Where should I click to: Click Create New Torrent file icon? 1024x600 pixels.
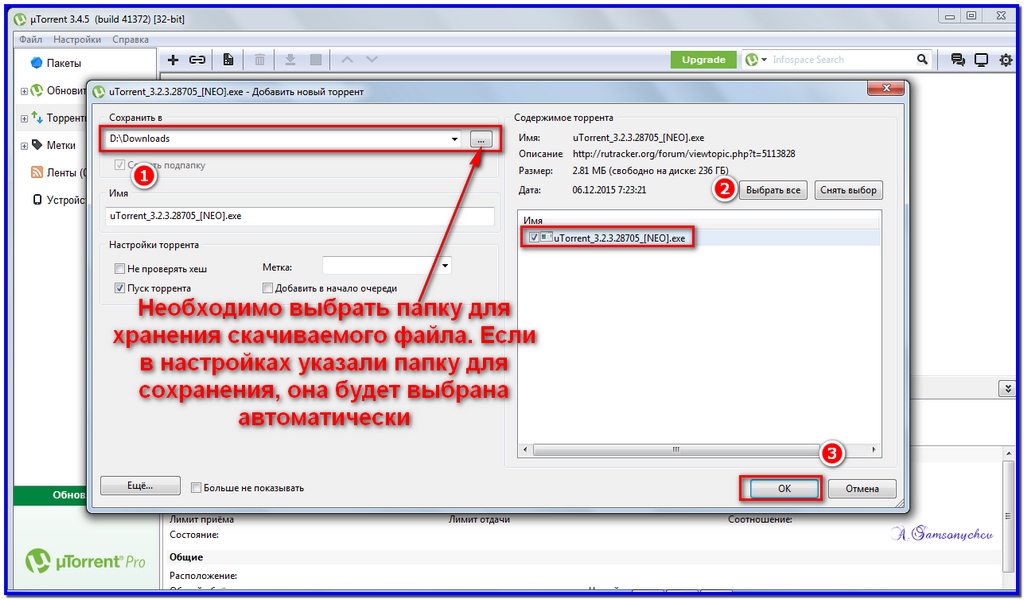(228, 60)
